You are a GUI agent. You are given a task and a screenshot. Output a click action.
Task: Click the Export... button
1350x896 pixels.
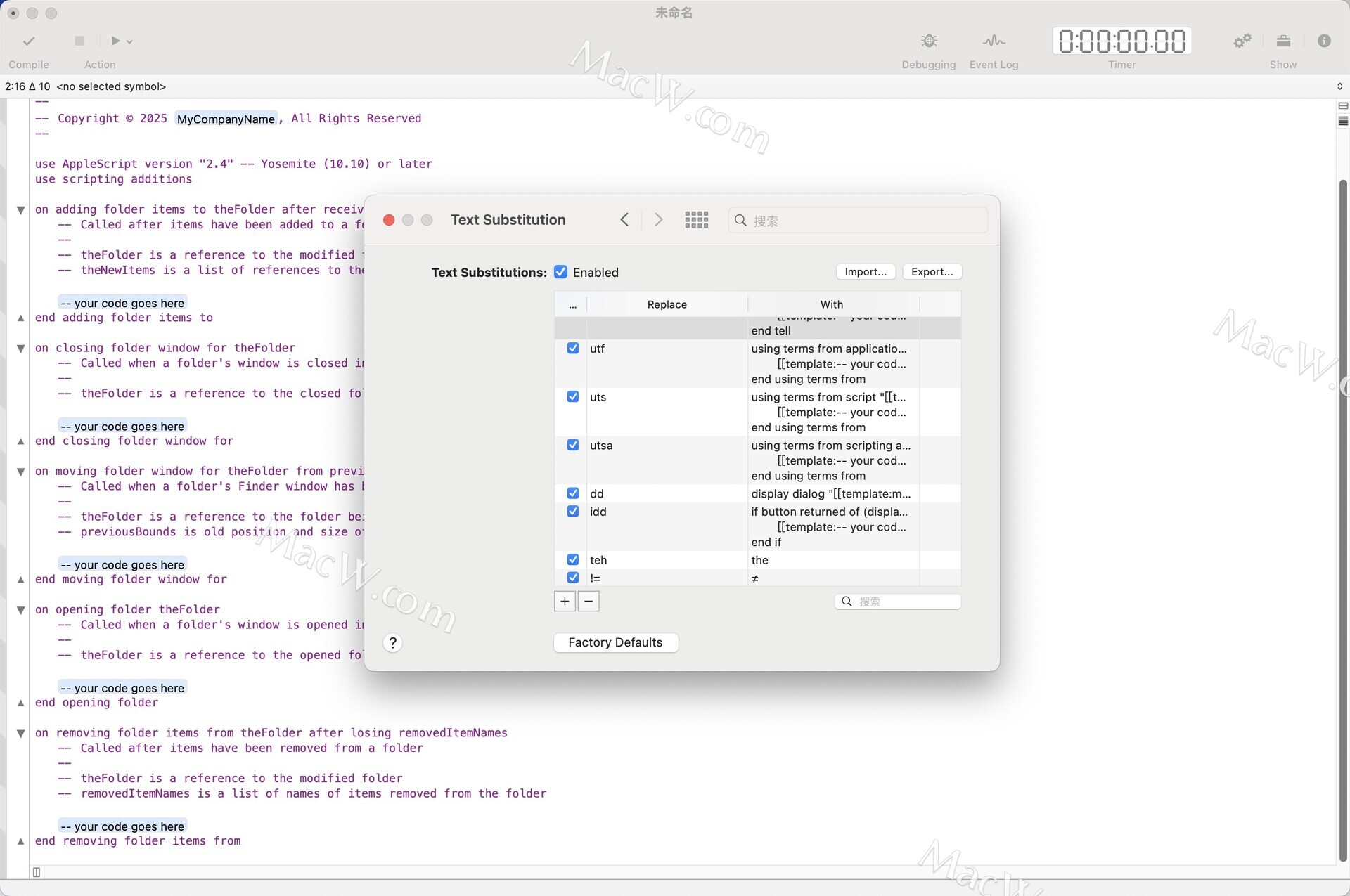click(x=932, y=272)
